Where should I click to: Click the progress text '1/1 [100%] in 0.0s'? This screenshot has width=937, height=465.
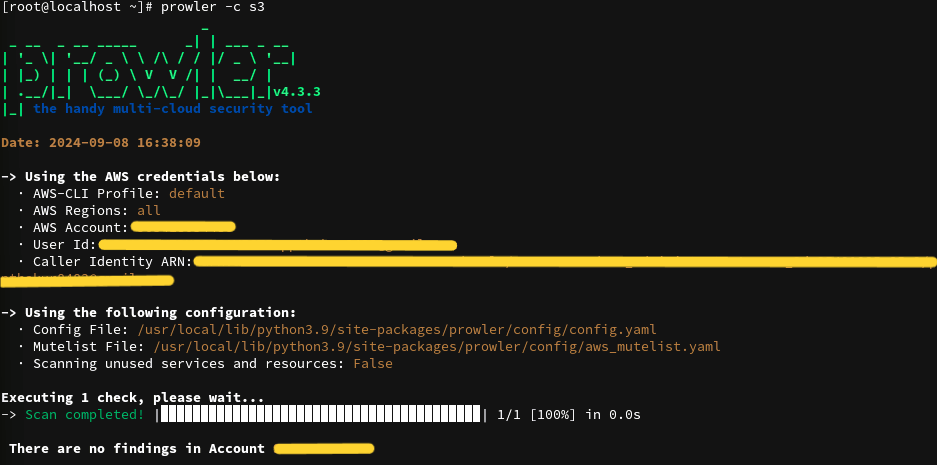[569, 414]
